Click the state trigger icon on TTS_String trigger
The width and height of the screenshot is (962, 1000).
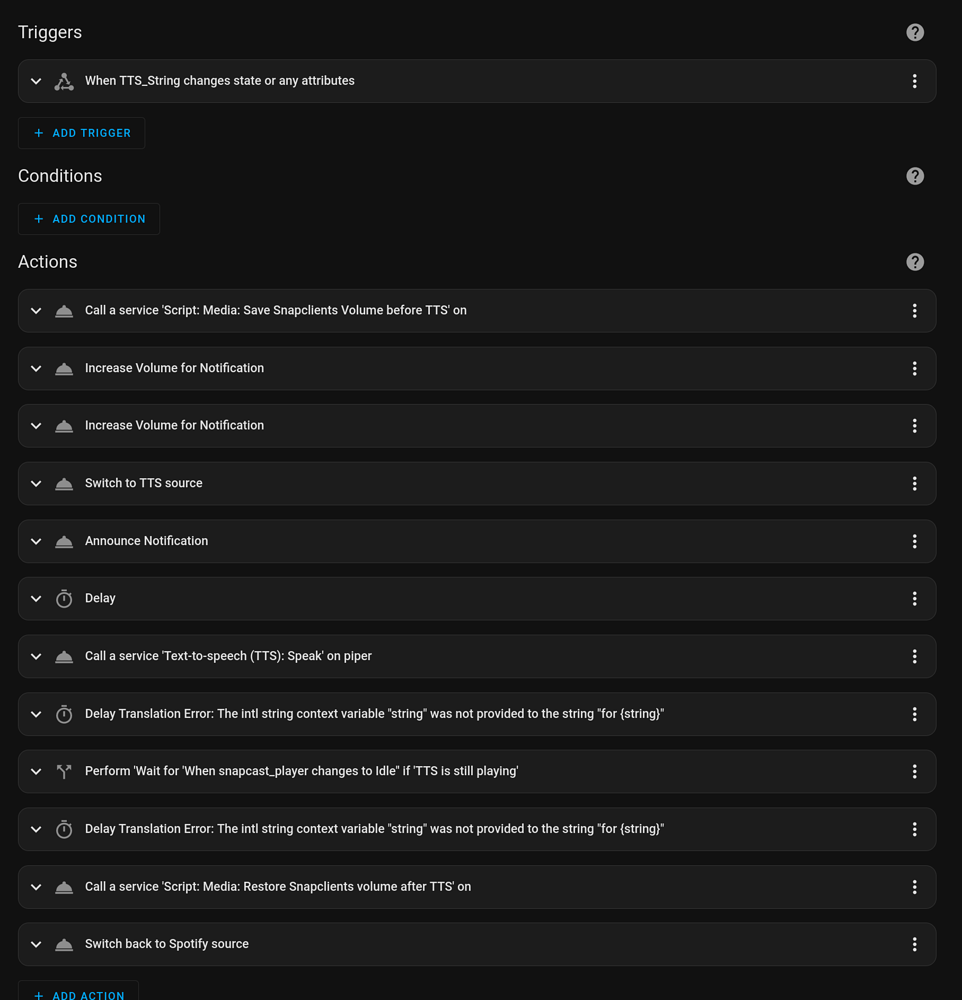point(64,81)
